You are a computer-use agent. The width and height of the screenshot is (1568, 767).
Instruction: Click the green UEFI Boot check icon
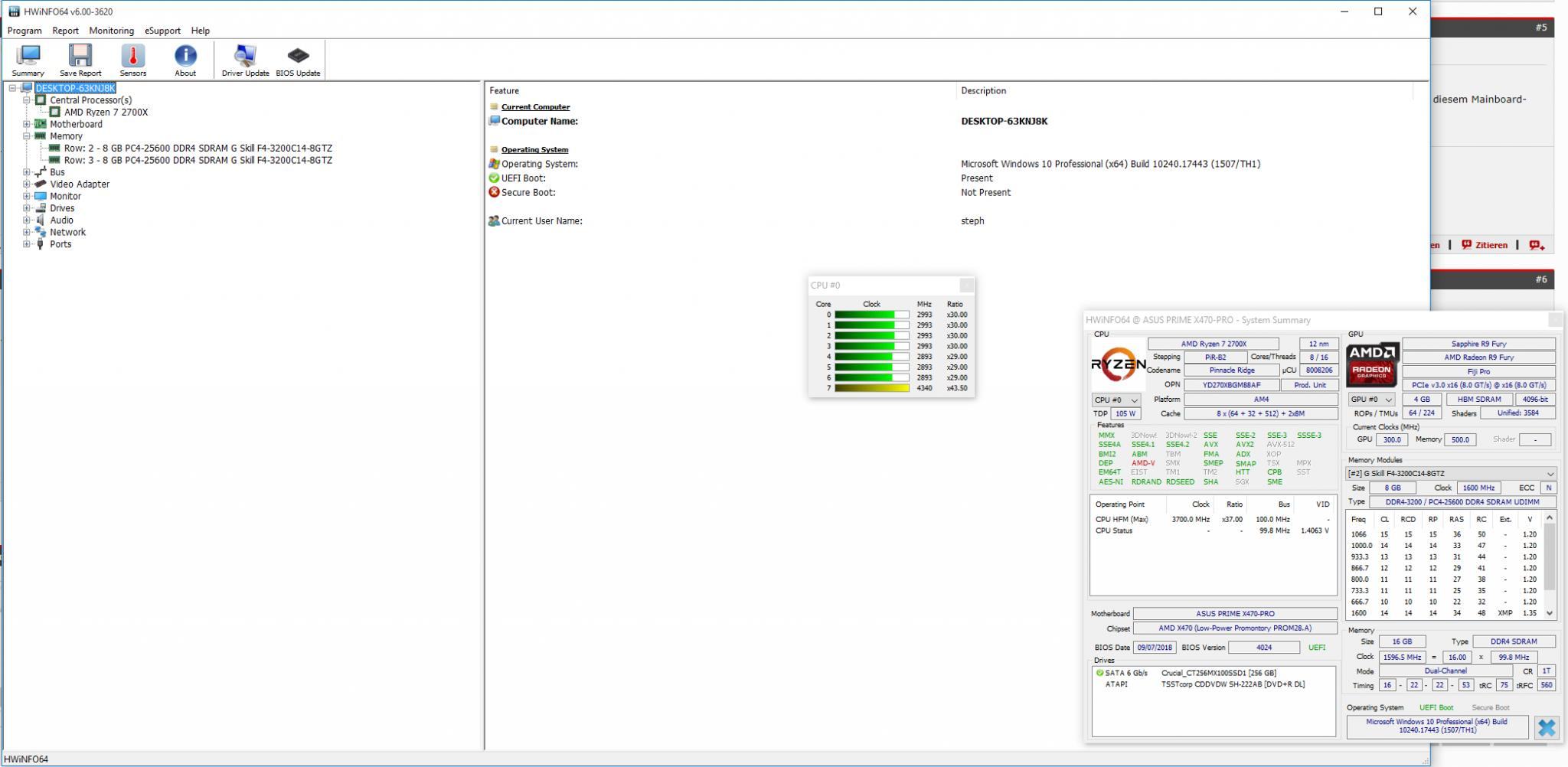tap(494, 178)
